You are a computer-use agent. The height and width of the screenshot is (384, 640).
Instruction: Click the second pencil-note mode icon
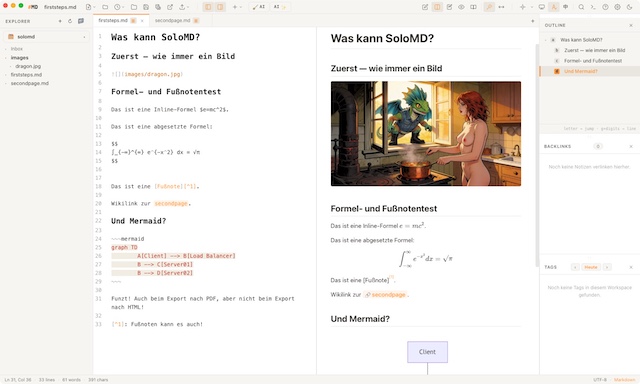(449, 7)
